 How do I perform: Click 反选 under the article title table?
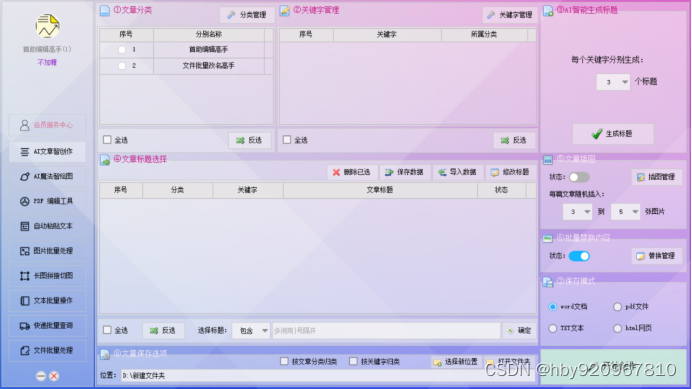[163, 331]
